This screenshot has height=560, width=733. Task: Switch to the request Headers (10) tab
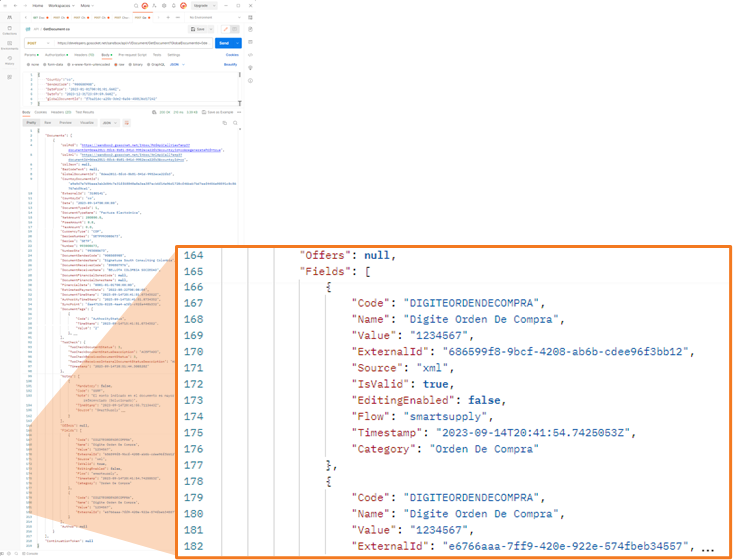84,55
